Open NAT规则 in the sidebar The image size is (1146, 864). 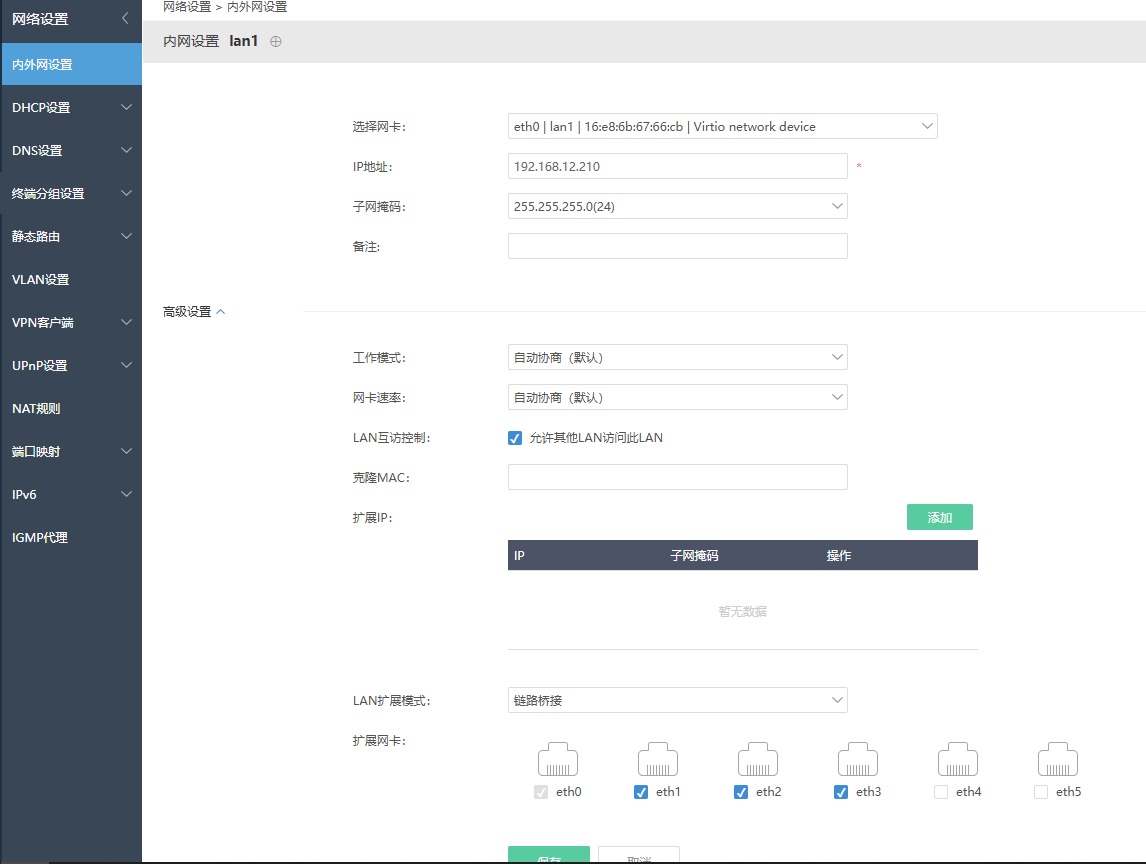pyautogui.click(x=36, y=409)
